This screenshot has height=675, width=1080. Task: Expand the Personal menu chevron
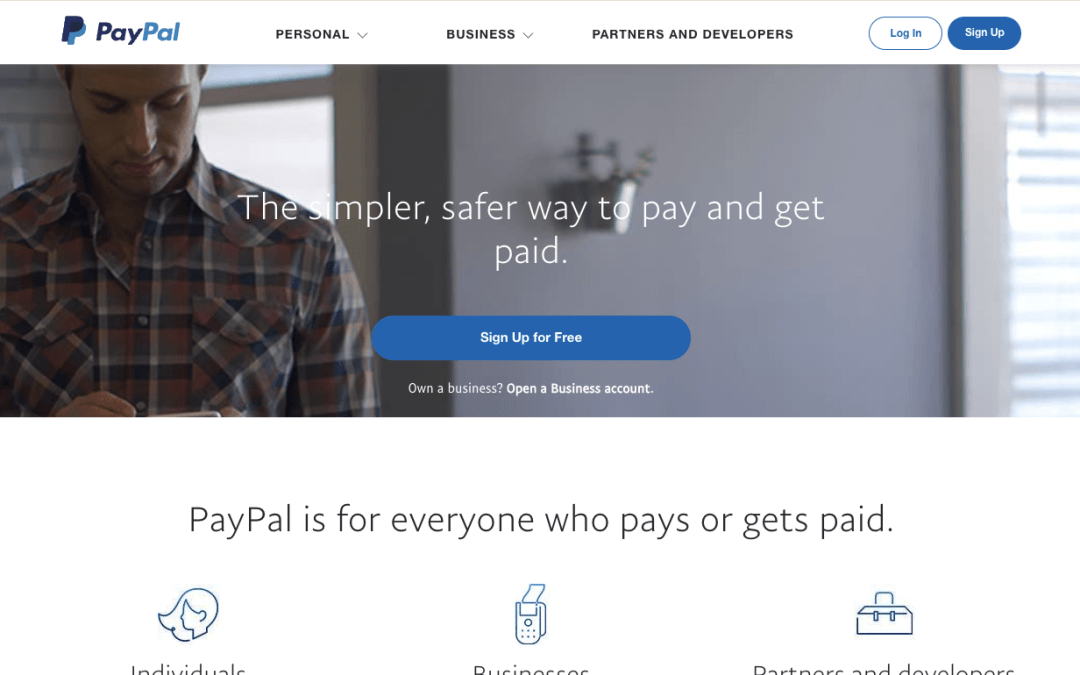362,35
